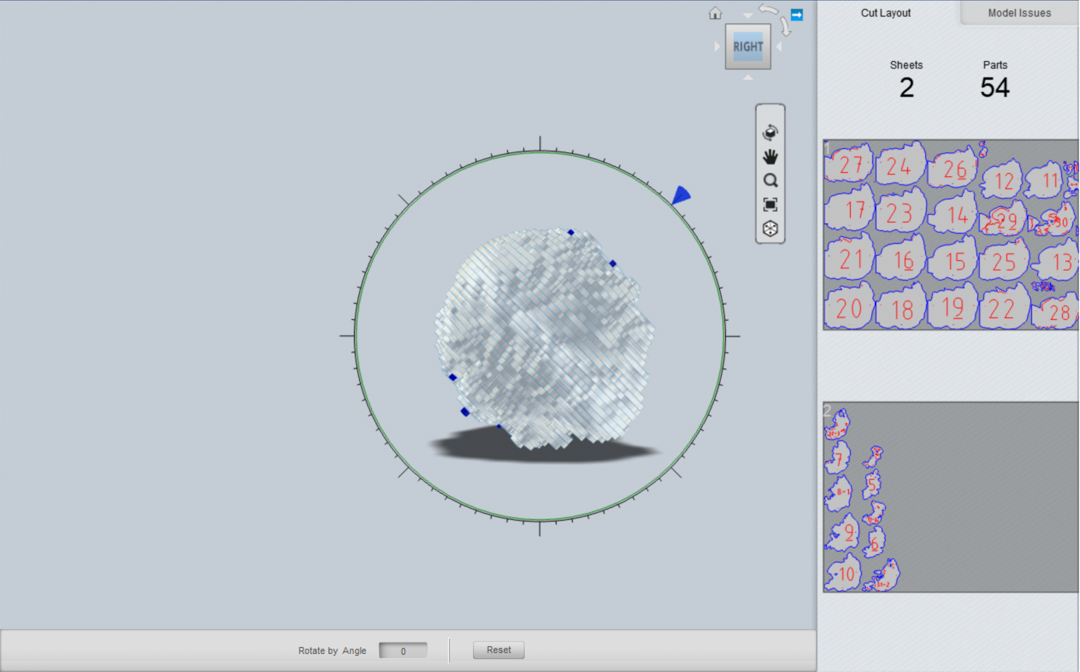Click the blue triangle marker on rotation dial
This screenshot has width=1080, height=672.
click(x=681, y=195)
